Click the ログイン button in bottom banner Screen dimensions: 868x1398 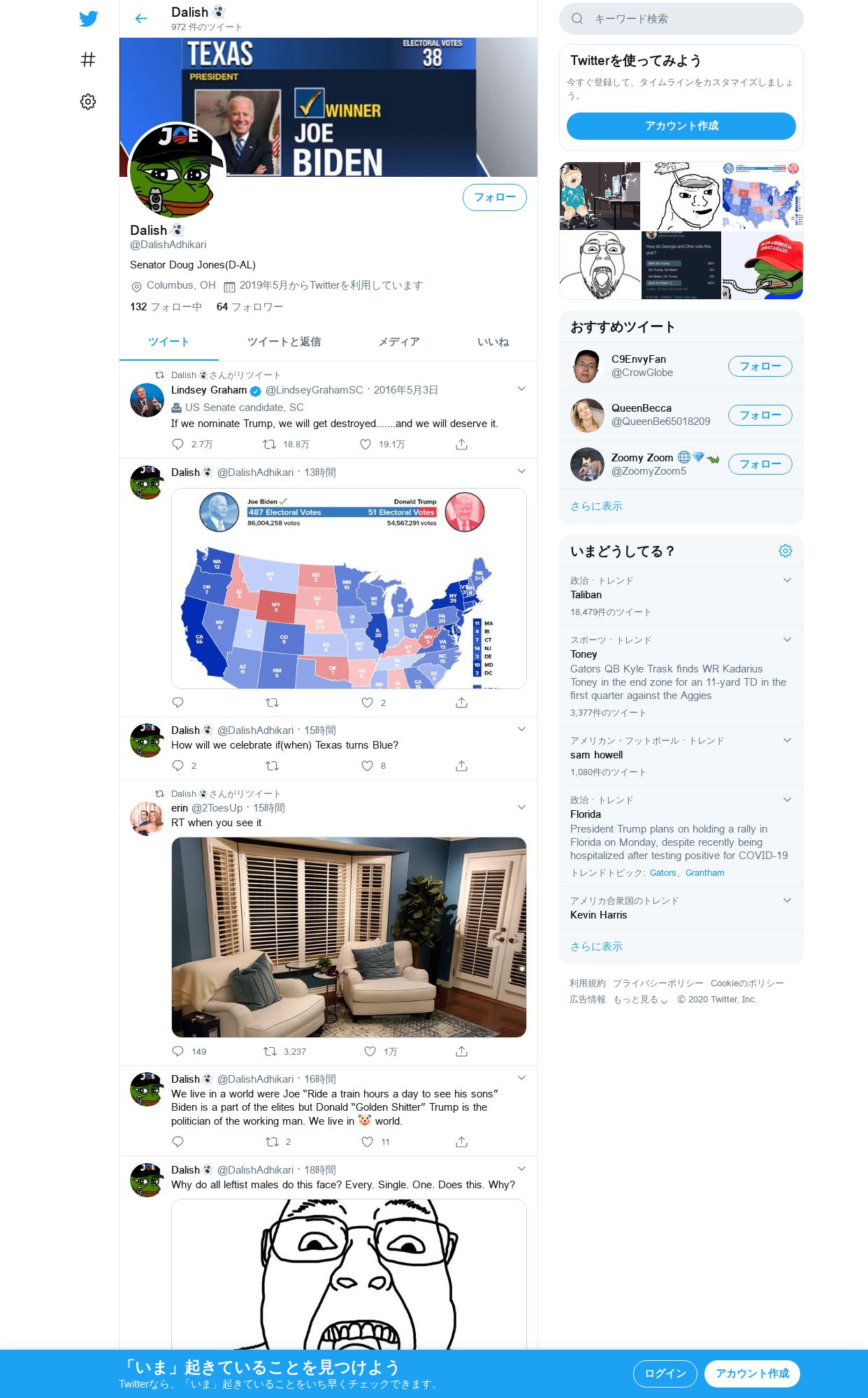tap(665, 1374)
